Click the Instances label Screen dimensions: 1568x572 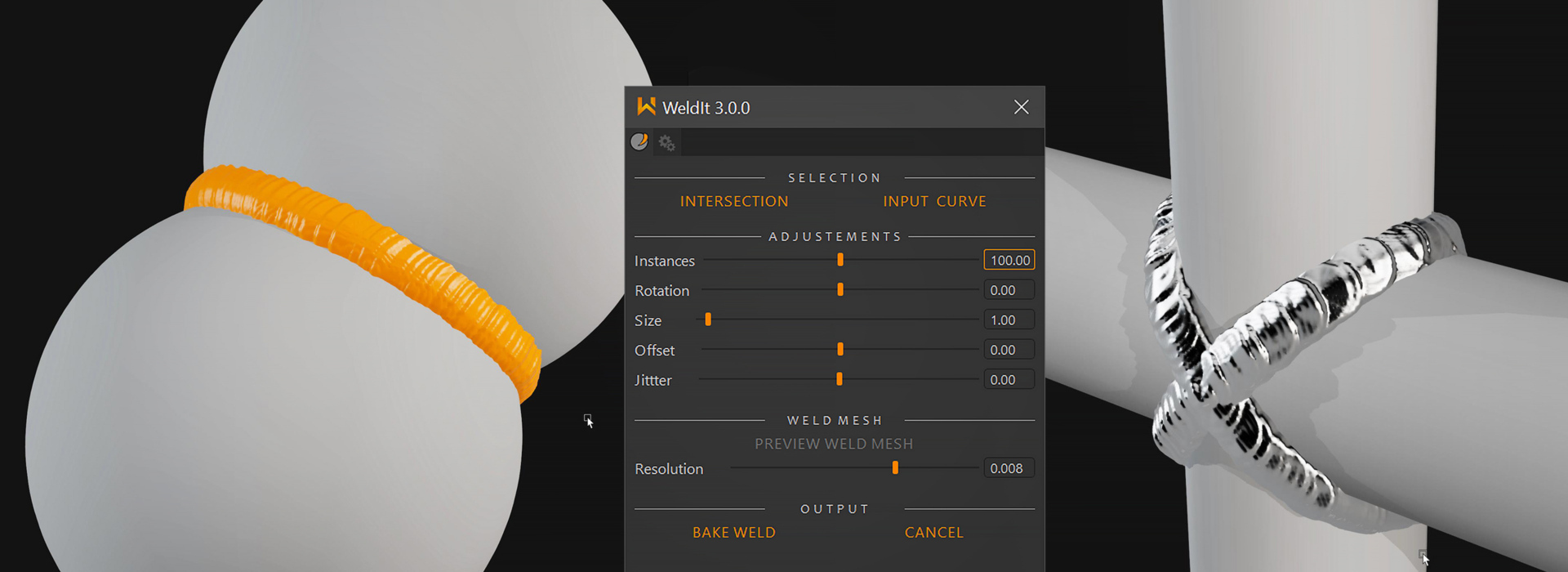(x=665, y=261)
